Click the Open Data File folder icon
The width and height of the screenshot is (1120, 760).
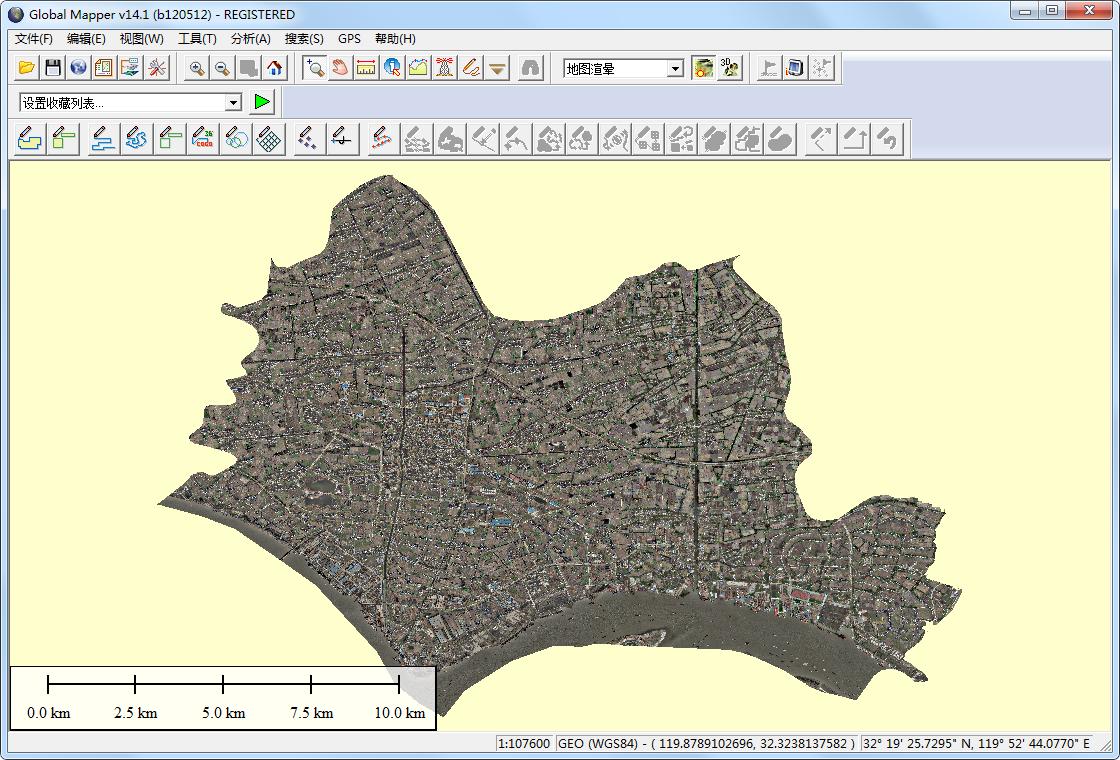point(27,68)
